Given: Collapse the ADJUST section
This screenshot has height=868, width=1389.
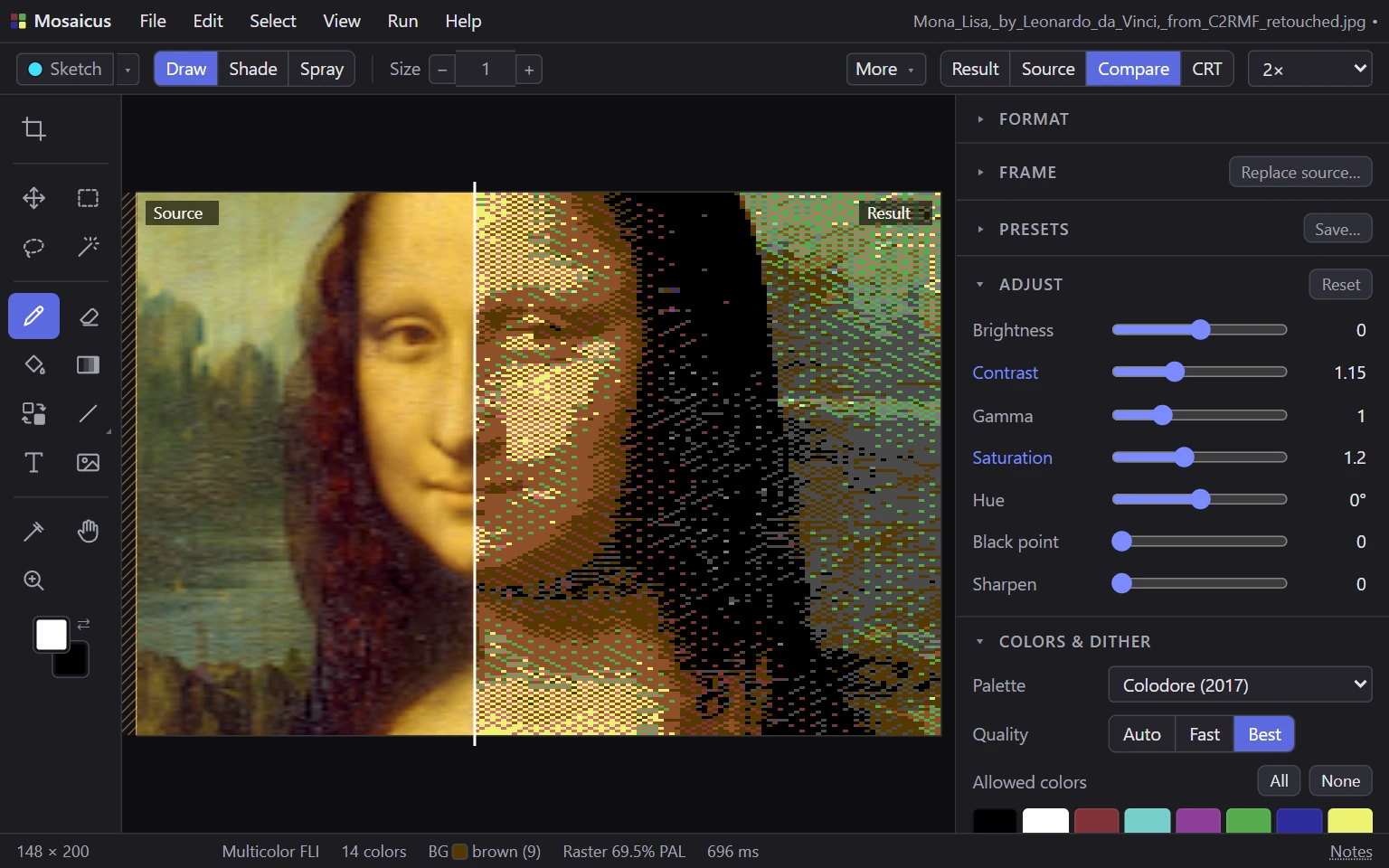Looking at the screenshot, I should tap(1031, 284).
